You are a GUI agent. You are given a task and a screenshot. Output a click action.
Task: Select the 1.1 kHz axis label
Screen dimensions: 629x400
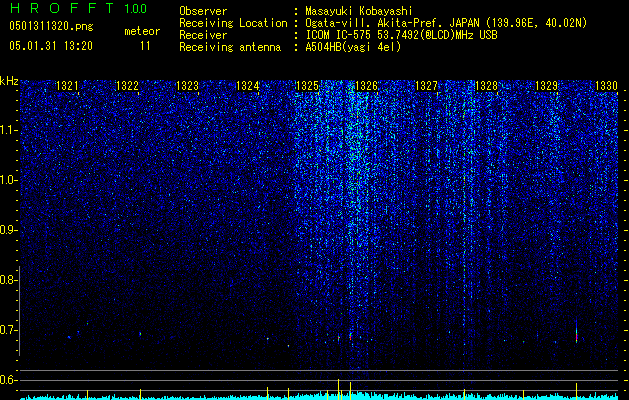[8, 130]
